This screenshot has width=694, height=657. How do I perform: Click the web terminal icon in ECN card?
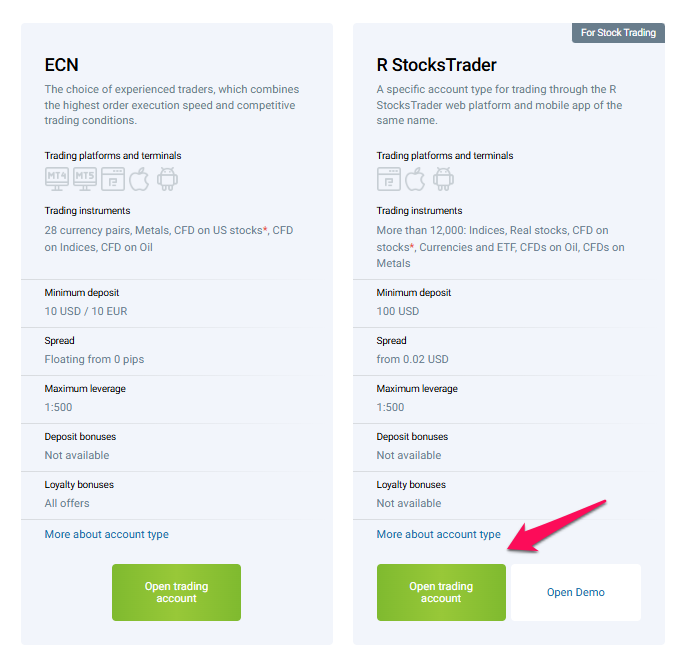coord(112,179)
